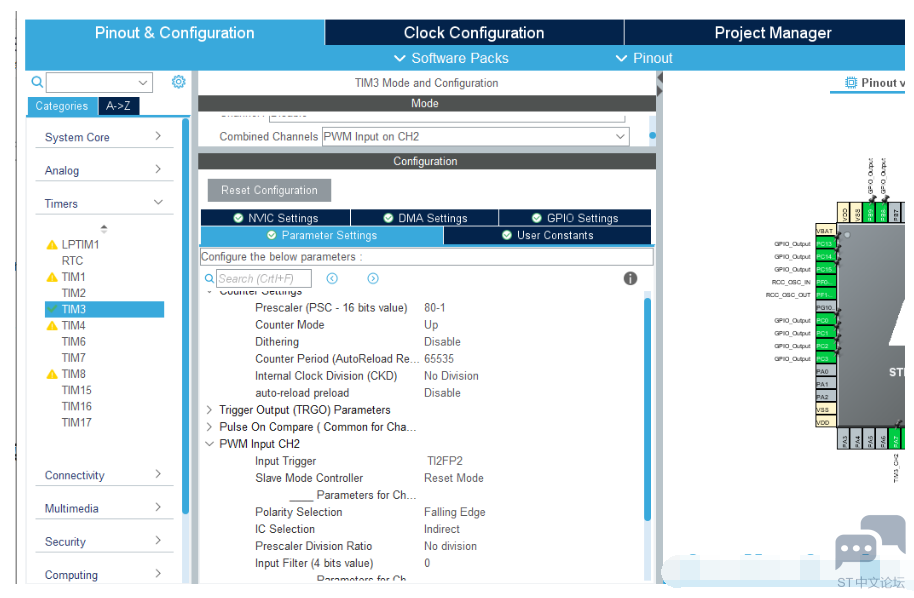Open the category search dropdown box
This screenshot has height=598, width=914.
coord(99,82)
